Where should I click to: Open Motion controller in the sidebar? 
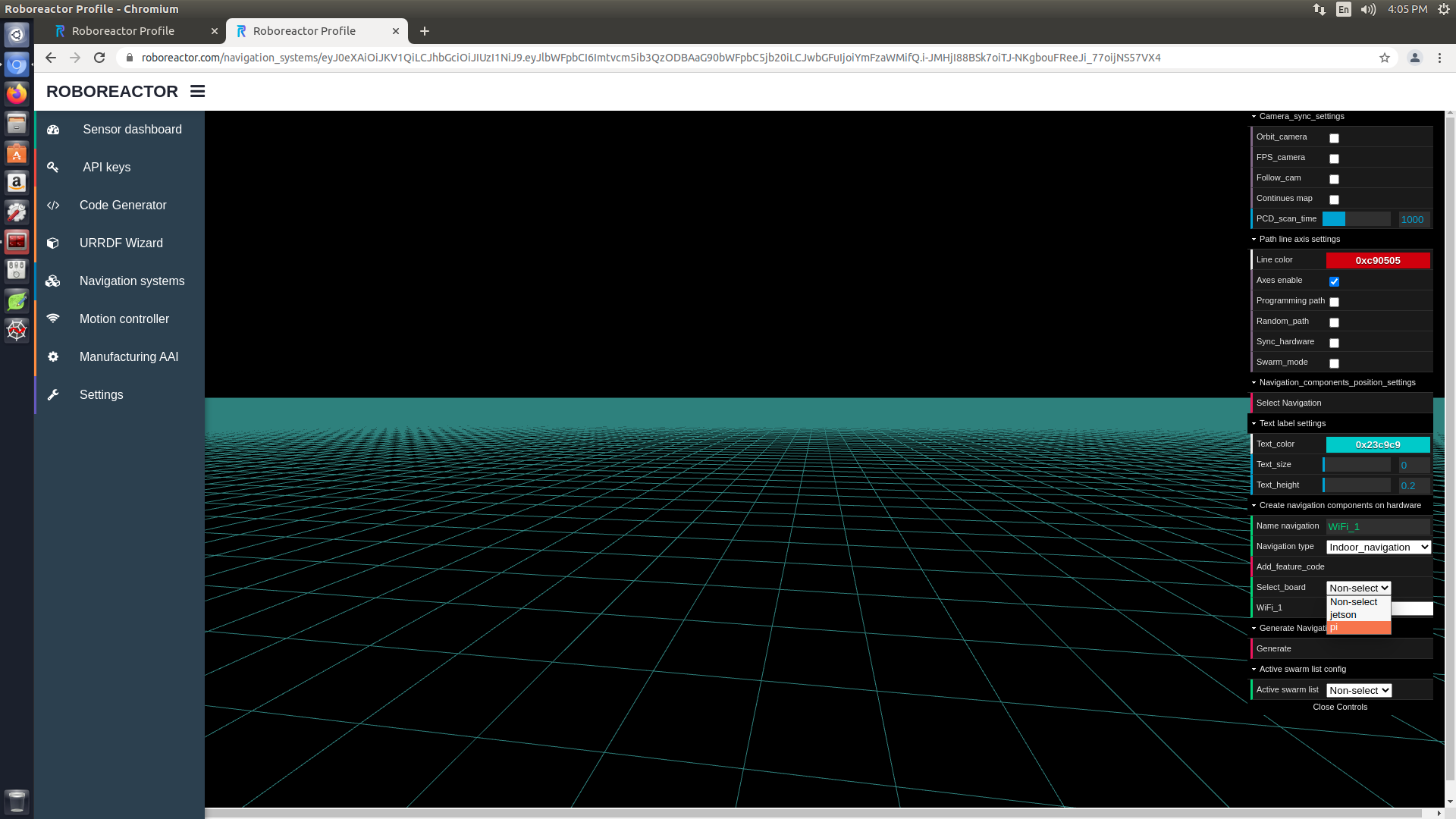coord(120,319)
